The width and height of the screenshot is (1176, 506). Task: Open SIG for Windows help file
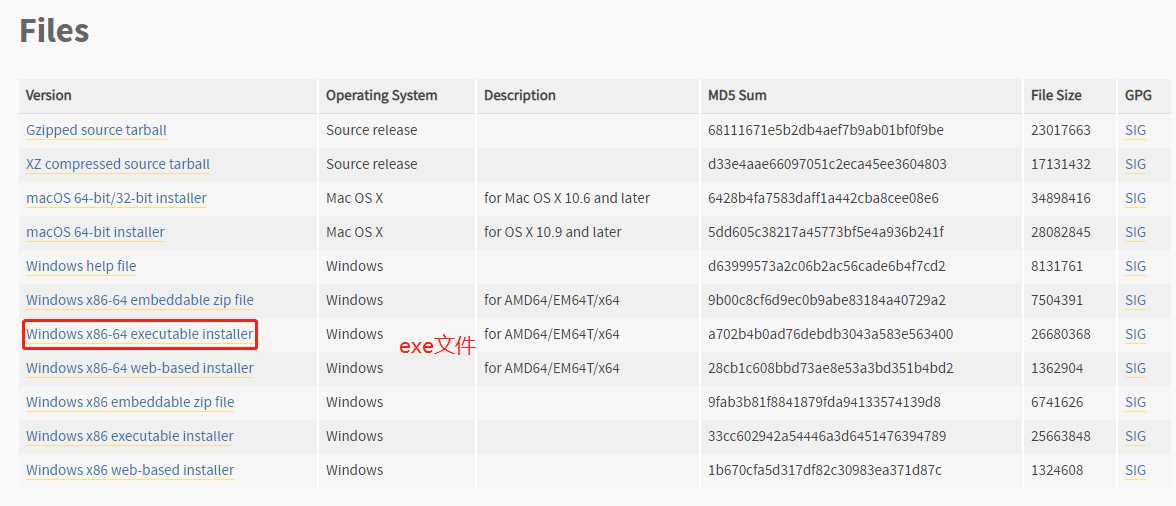point(1135,266)
